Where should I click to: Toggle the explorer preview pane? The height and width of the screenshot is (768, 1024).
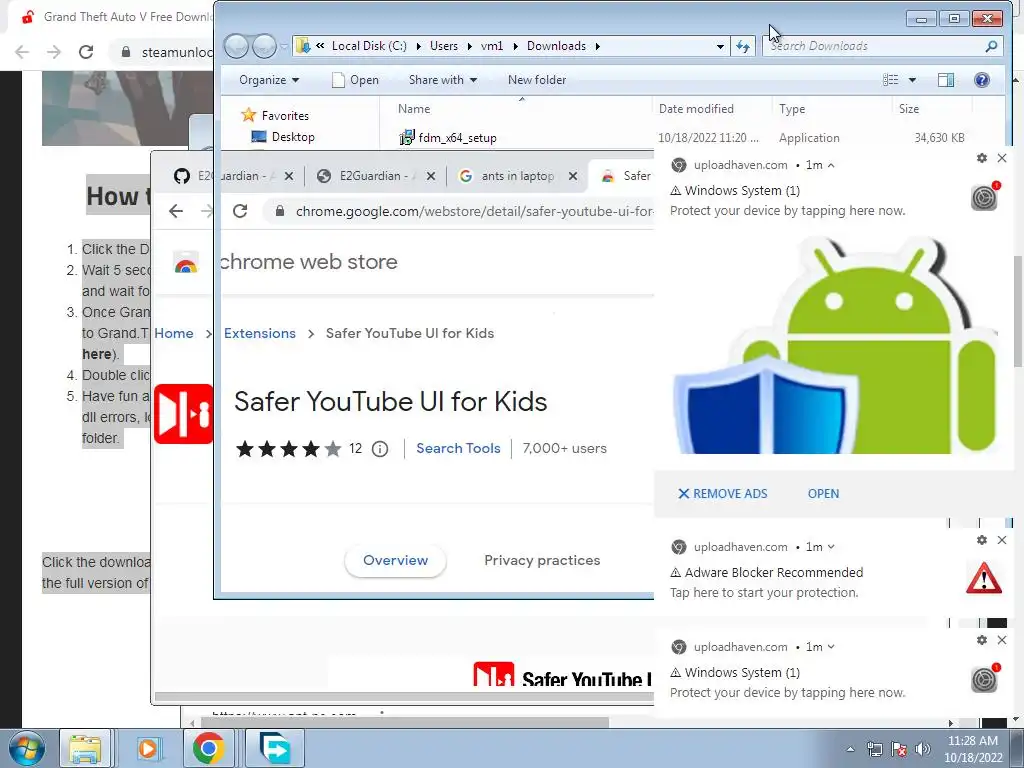click(x=946, y=80)
